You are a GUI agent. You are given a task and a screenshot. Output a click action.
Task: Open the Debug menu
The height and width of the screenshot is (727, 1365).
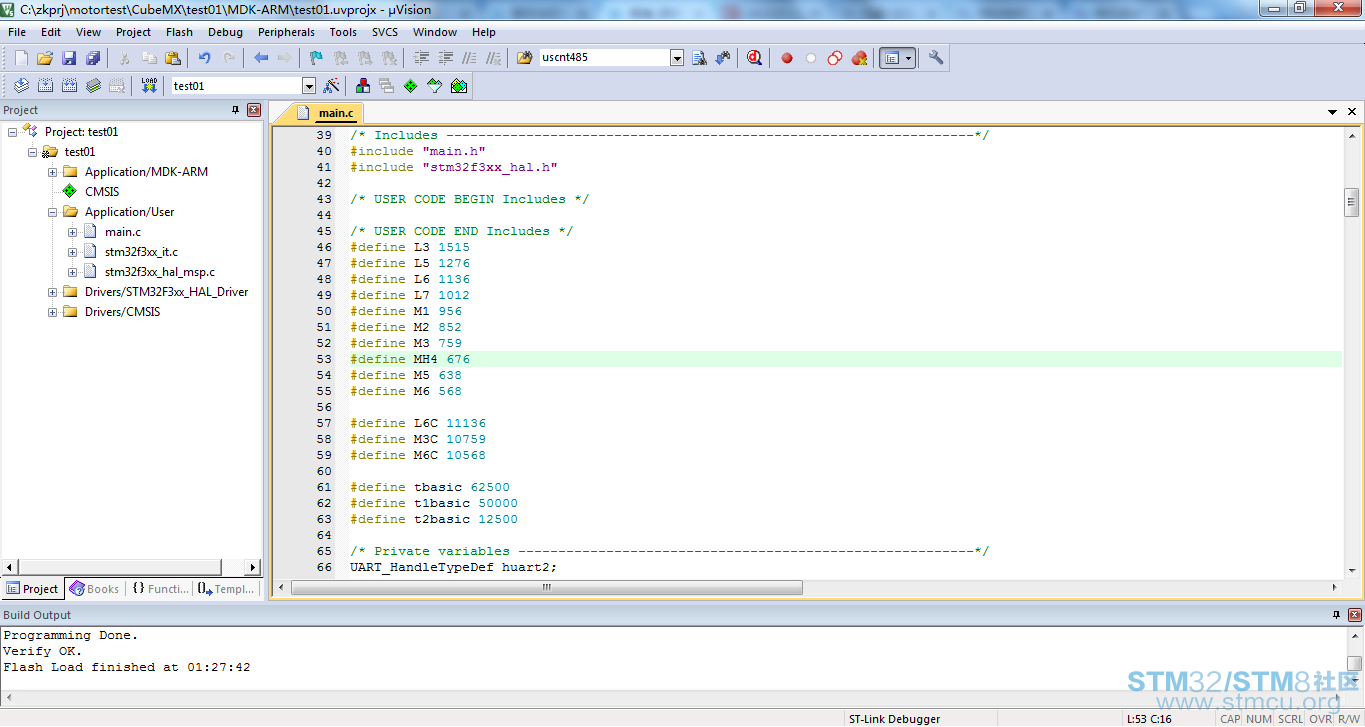point(225,32)
